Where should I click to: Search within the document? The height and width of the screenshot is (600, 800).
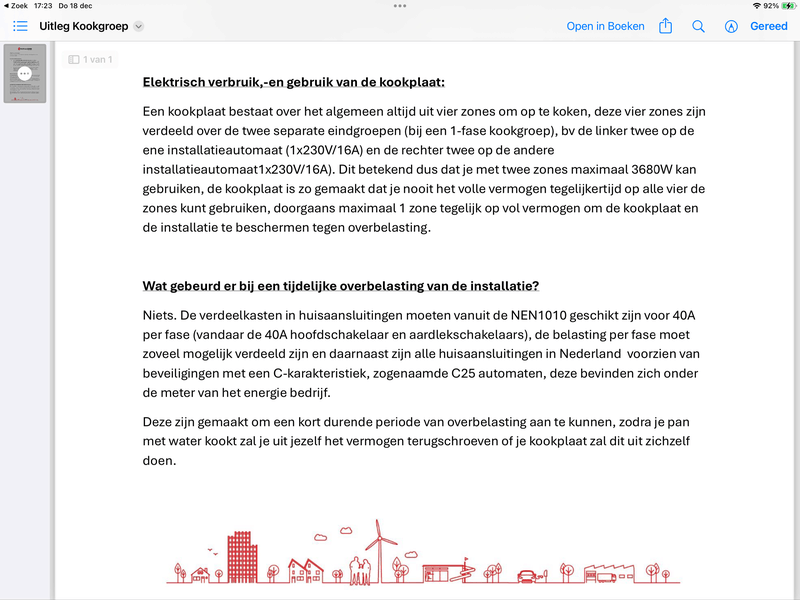tap(698, 27)
